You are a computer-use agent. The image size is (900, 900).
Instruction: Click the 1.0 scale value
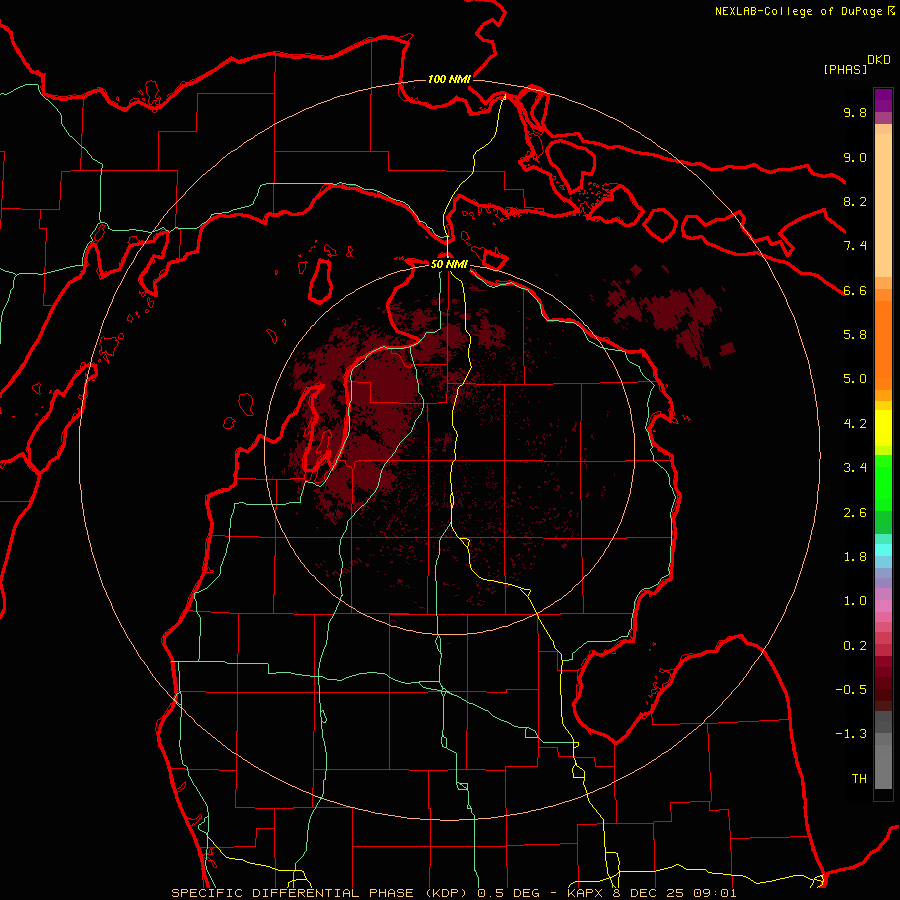tap(855, 601)
